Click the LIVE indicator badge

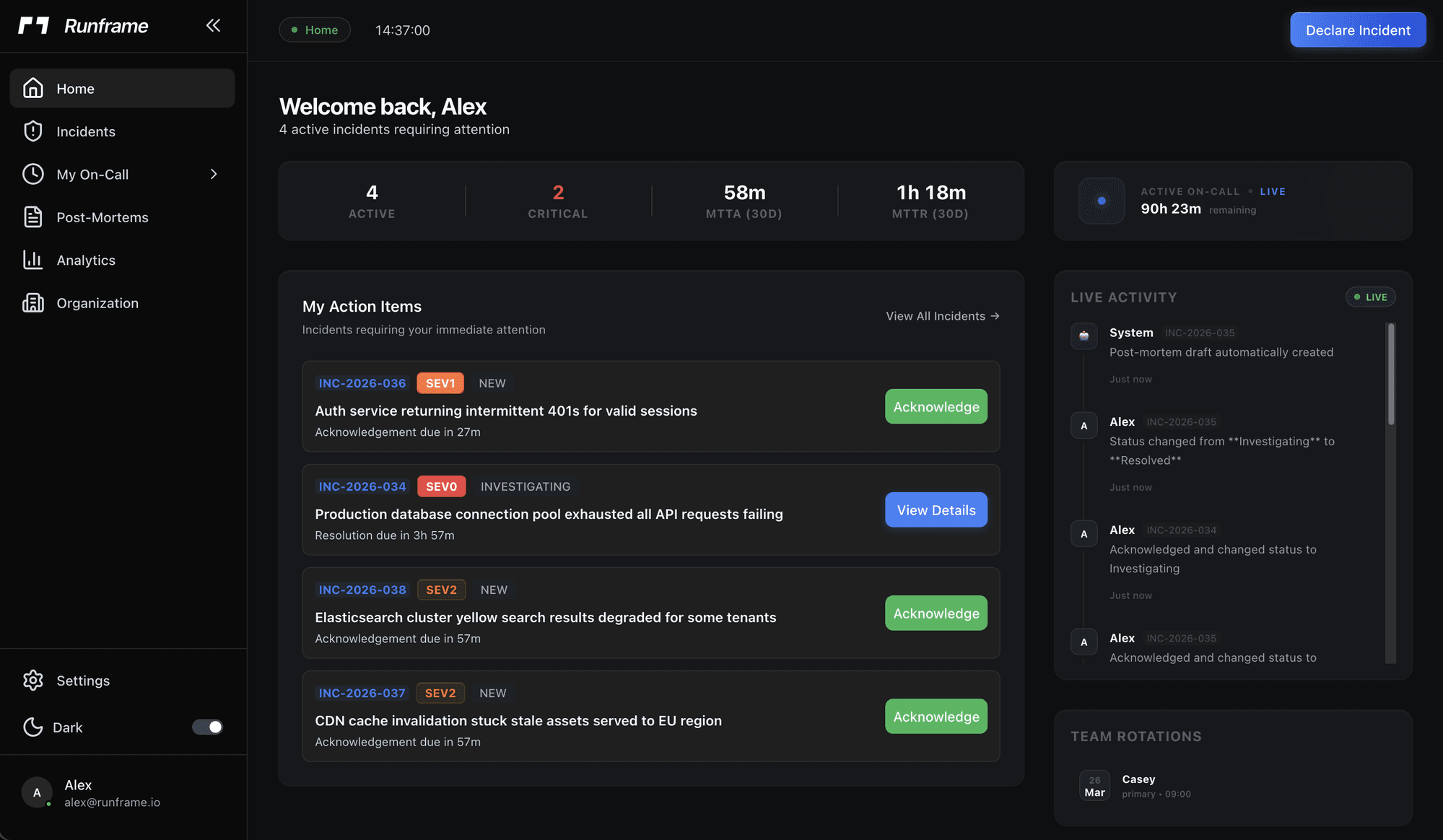click(1369, 297)
